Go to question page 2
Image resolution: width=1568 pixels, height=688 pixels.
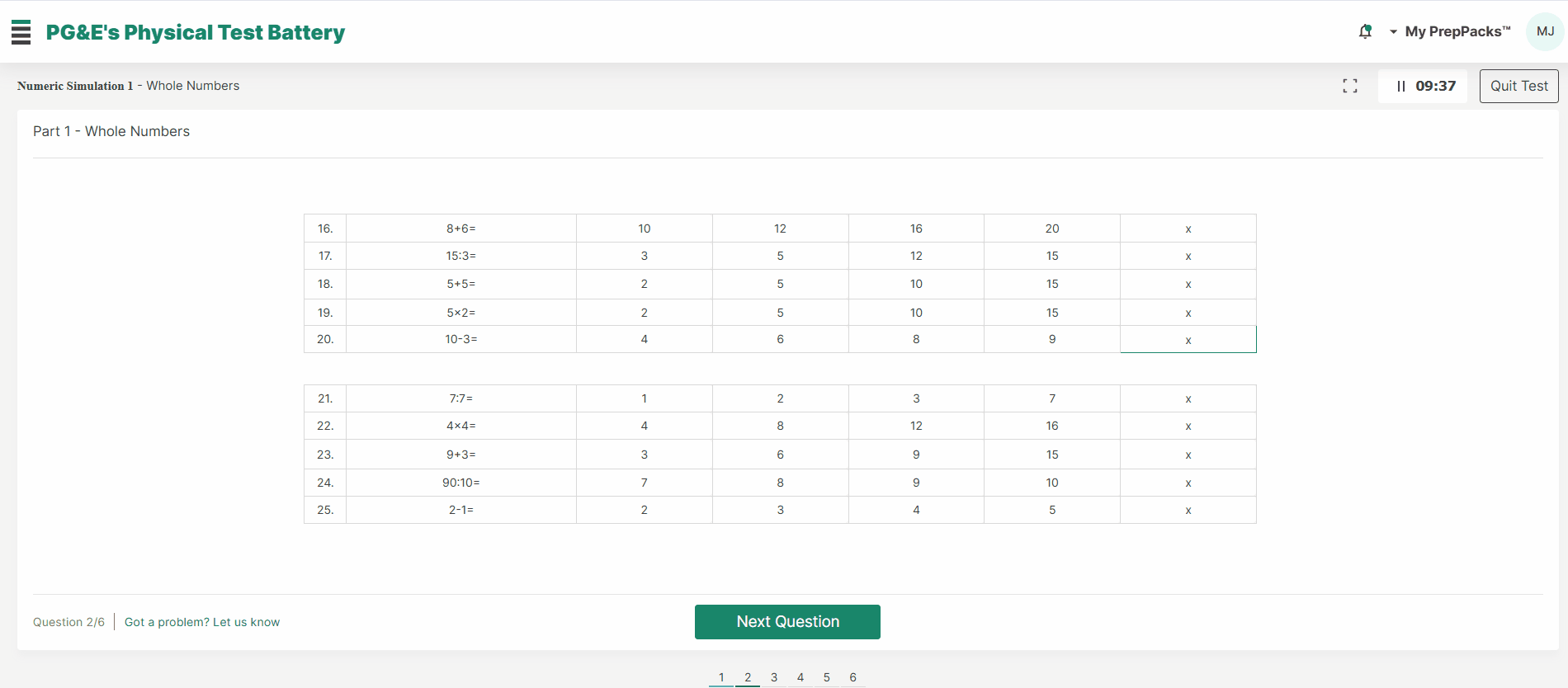tap(748, 677)
